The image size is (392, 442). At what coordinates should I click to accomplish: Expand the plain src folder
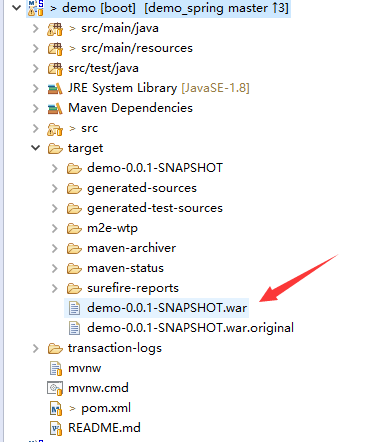click(x=35, y=128)
